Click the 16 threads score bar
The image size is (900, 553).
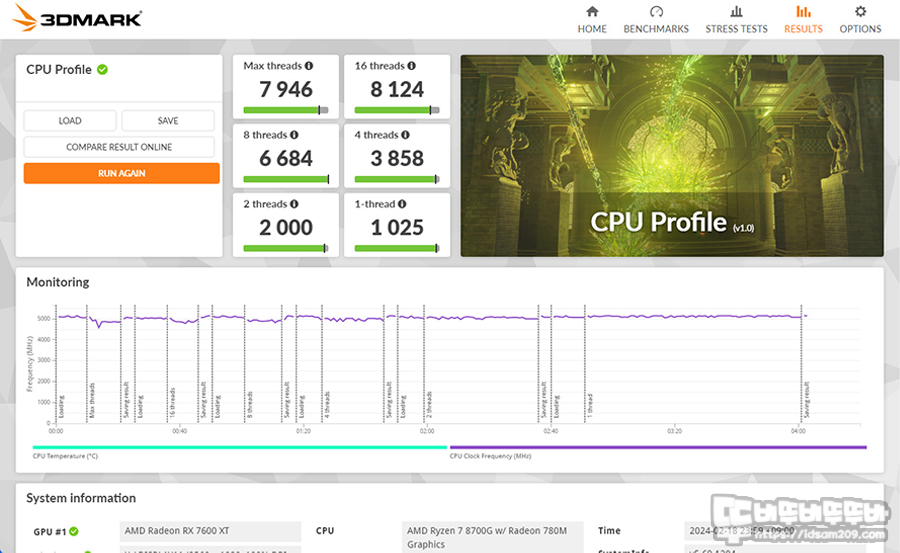pos(397,110)
